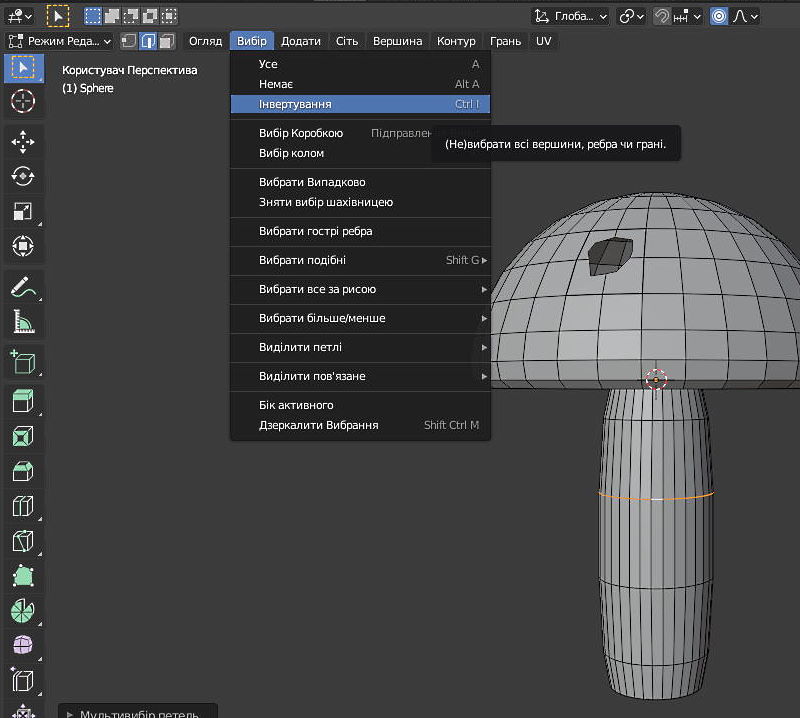Expand the Мультивибір петель panel
Viewport: 800px width, 718px height.
click(x=138, y=712)
